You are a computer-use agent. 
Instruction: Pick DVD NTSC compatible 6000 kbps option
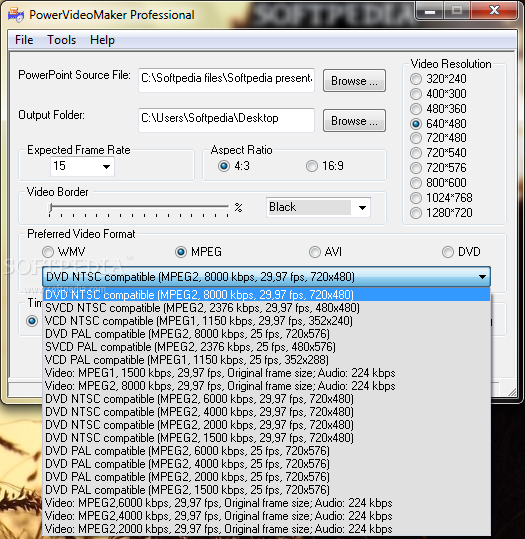coord(266,399)
